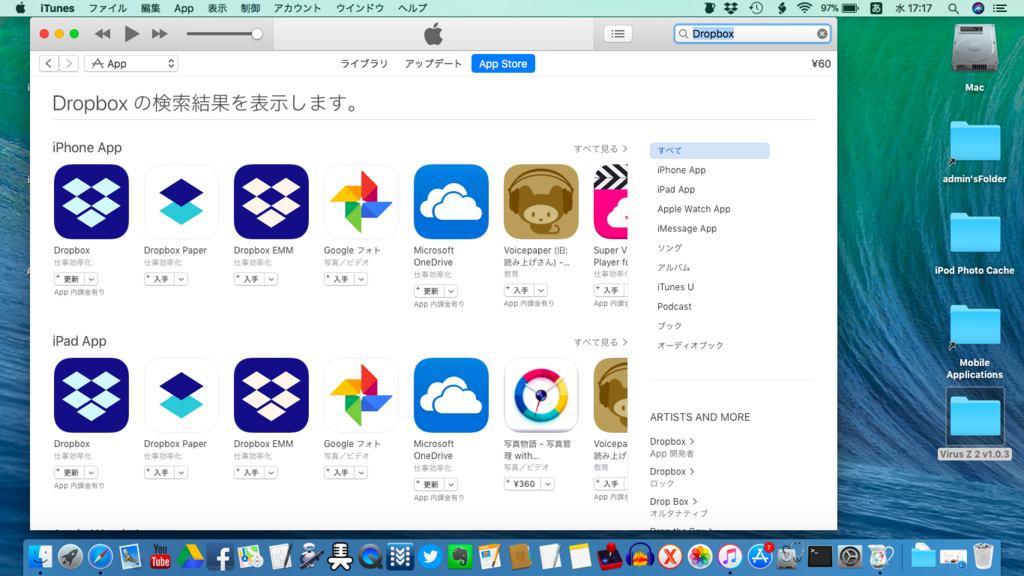Click the rewind button in iTunes
Viewport: 1024px width, 576px height.
coord(103,34)
